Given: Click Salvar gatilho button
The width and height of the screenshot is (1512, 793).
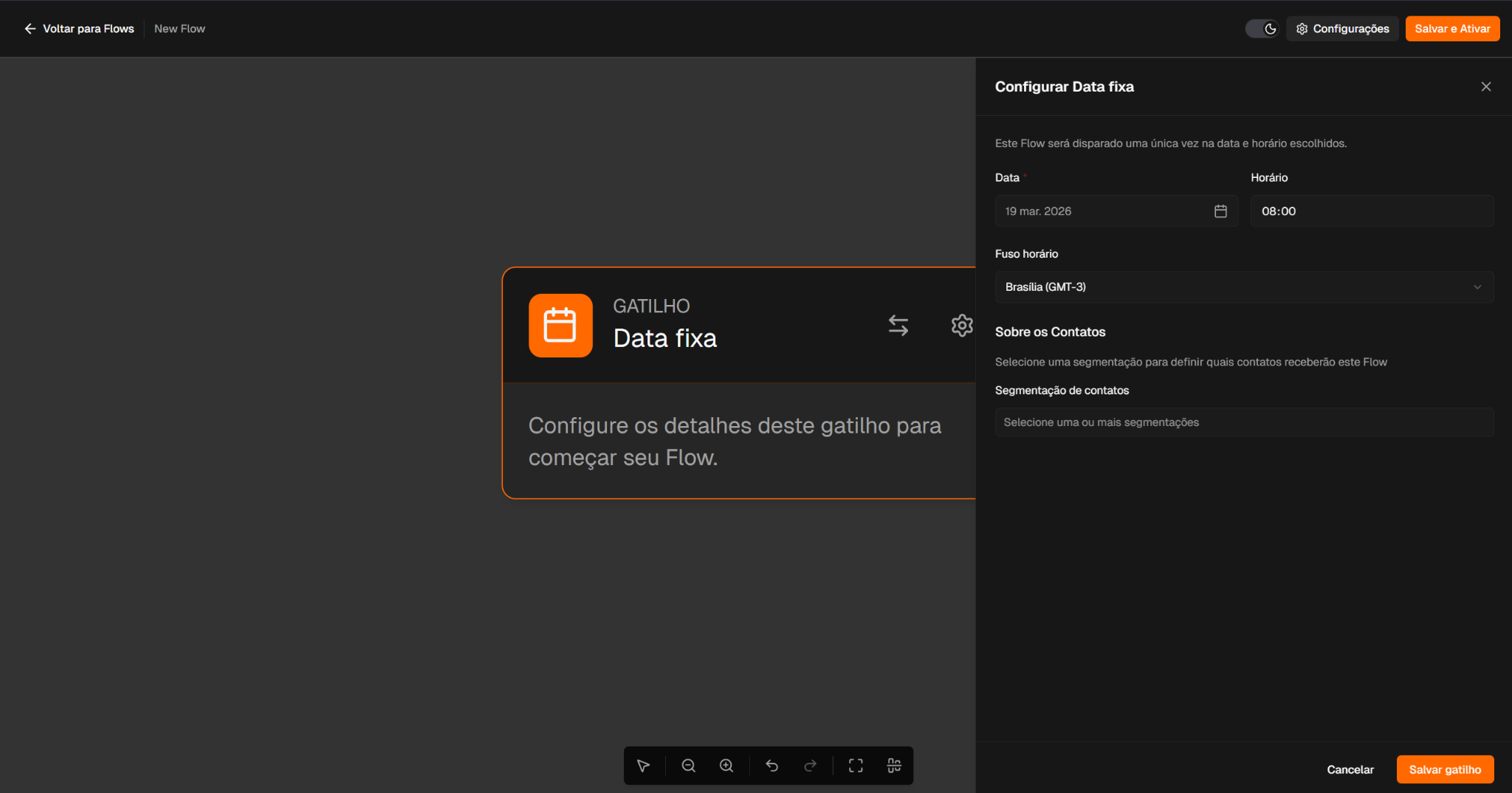Looking at the screenshot, I should tap(1445, 769).
